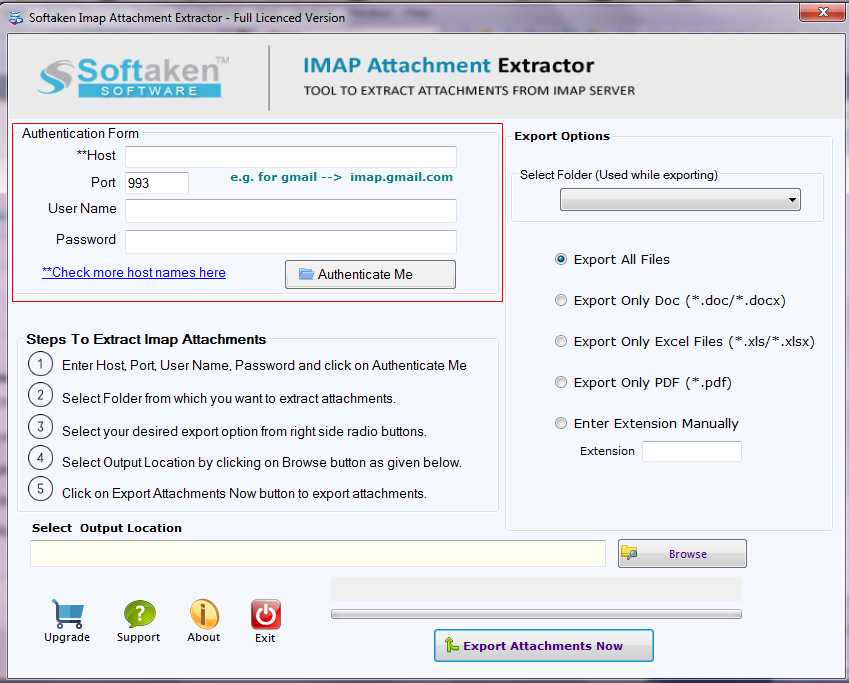
Task: Click step 3 export option instruction text
Action: tap(244, 432)
